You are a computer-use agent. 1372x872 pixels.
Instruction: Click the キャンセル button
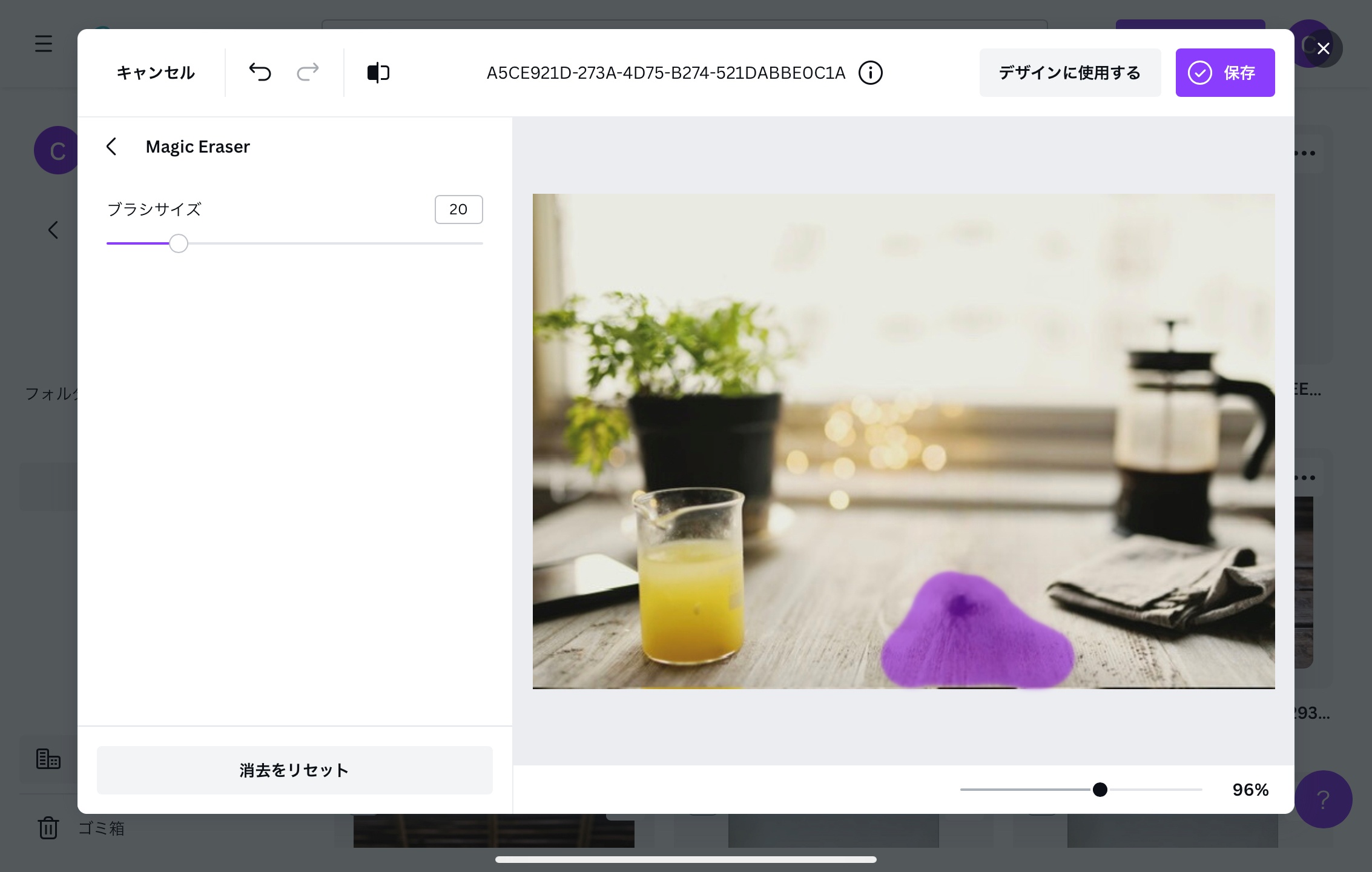pyautogui.click(x=156, y=73)
